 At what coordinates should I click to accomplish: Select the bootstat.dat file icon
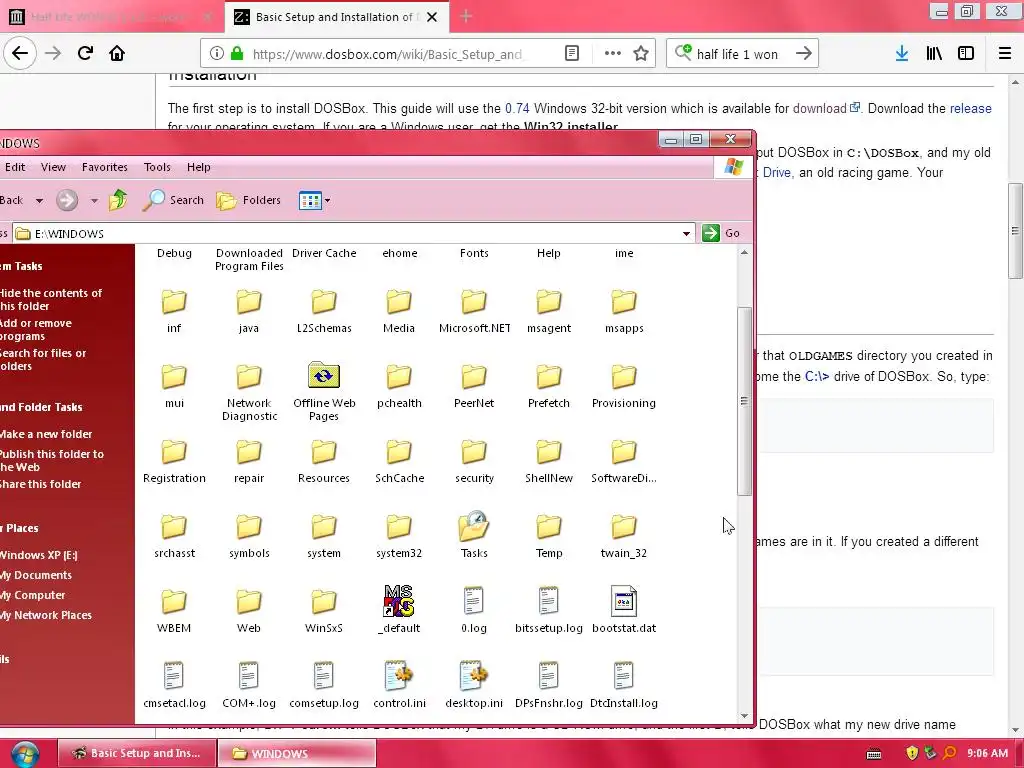coord(624,601)
